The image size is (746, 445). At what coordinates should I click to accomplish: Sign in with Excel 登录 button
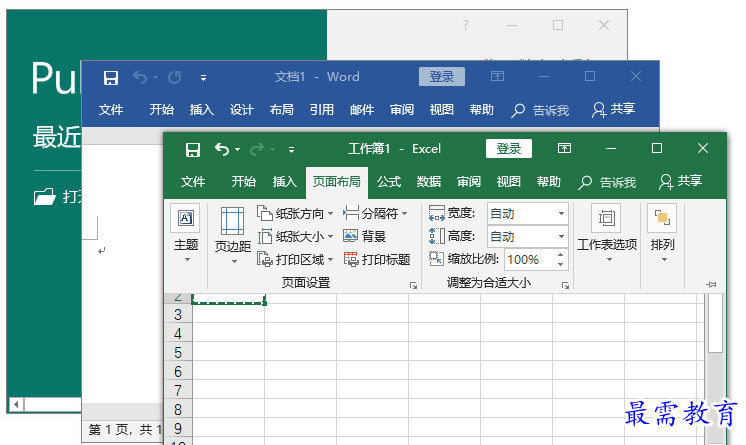509,148
